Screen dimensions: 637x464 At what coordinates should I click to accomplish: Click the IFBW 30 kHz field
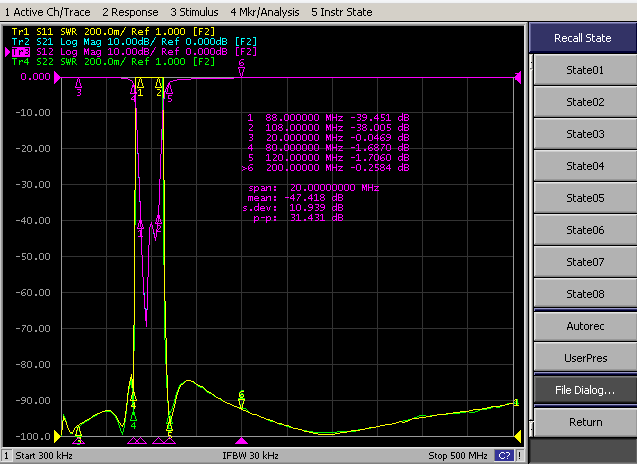[250, 455]
